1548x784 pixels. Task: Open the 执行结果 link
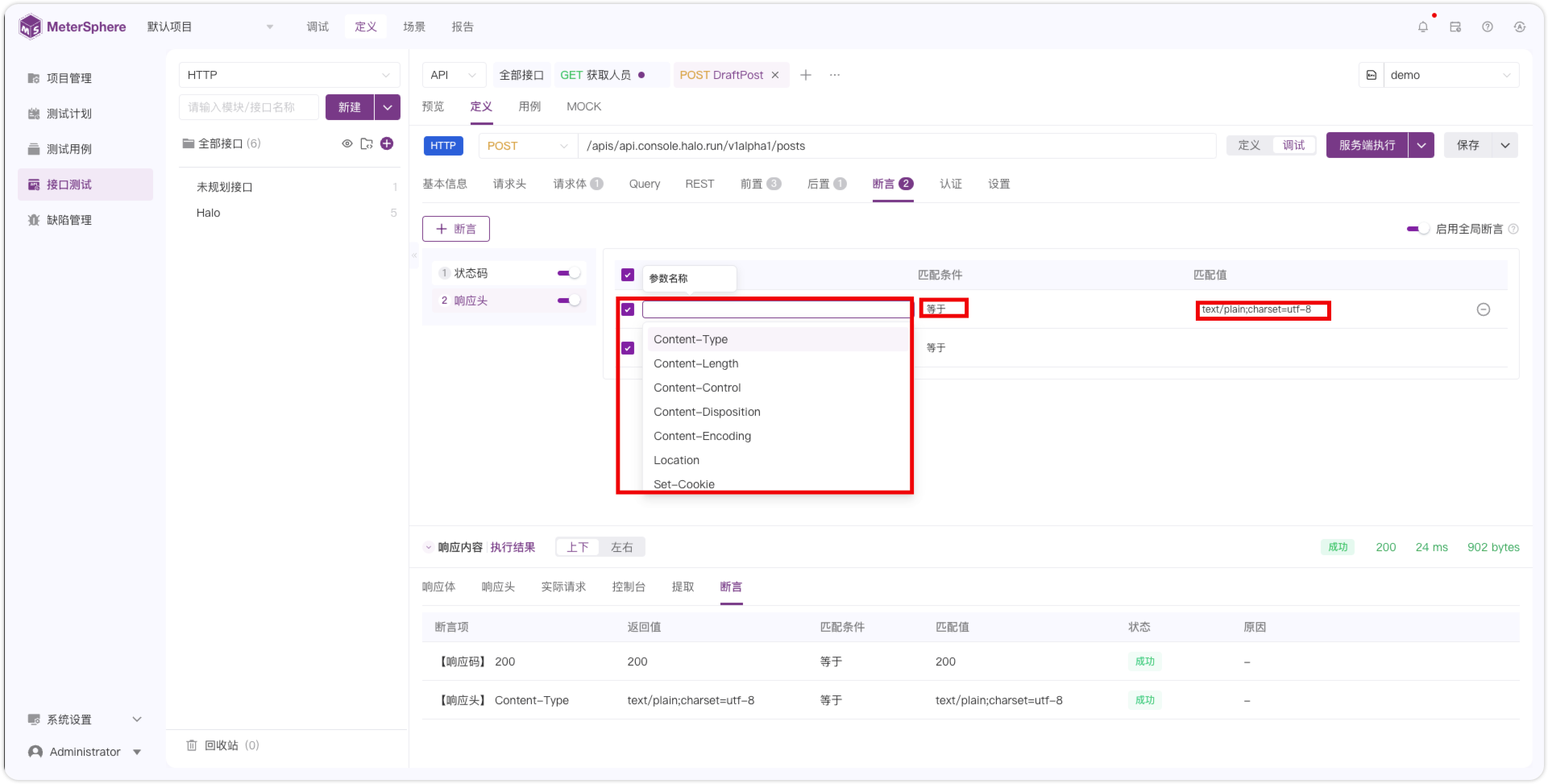(x=513, y=547)
